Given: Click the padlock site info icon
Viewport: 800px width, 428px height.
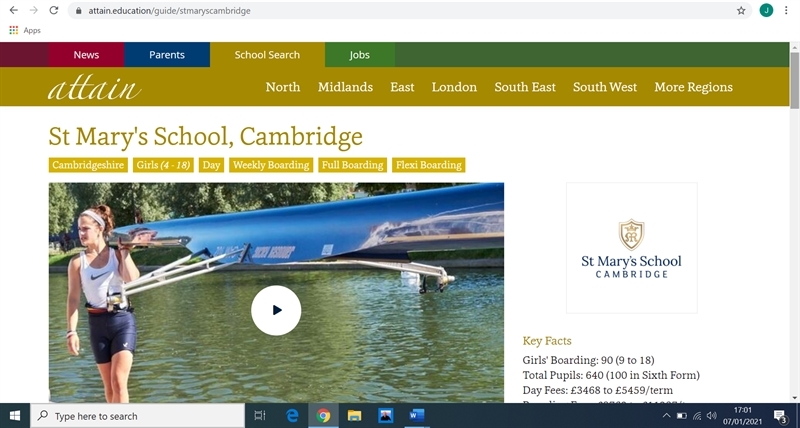Looking at the screenshot, I should 78,11.
